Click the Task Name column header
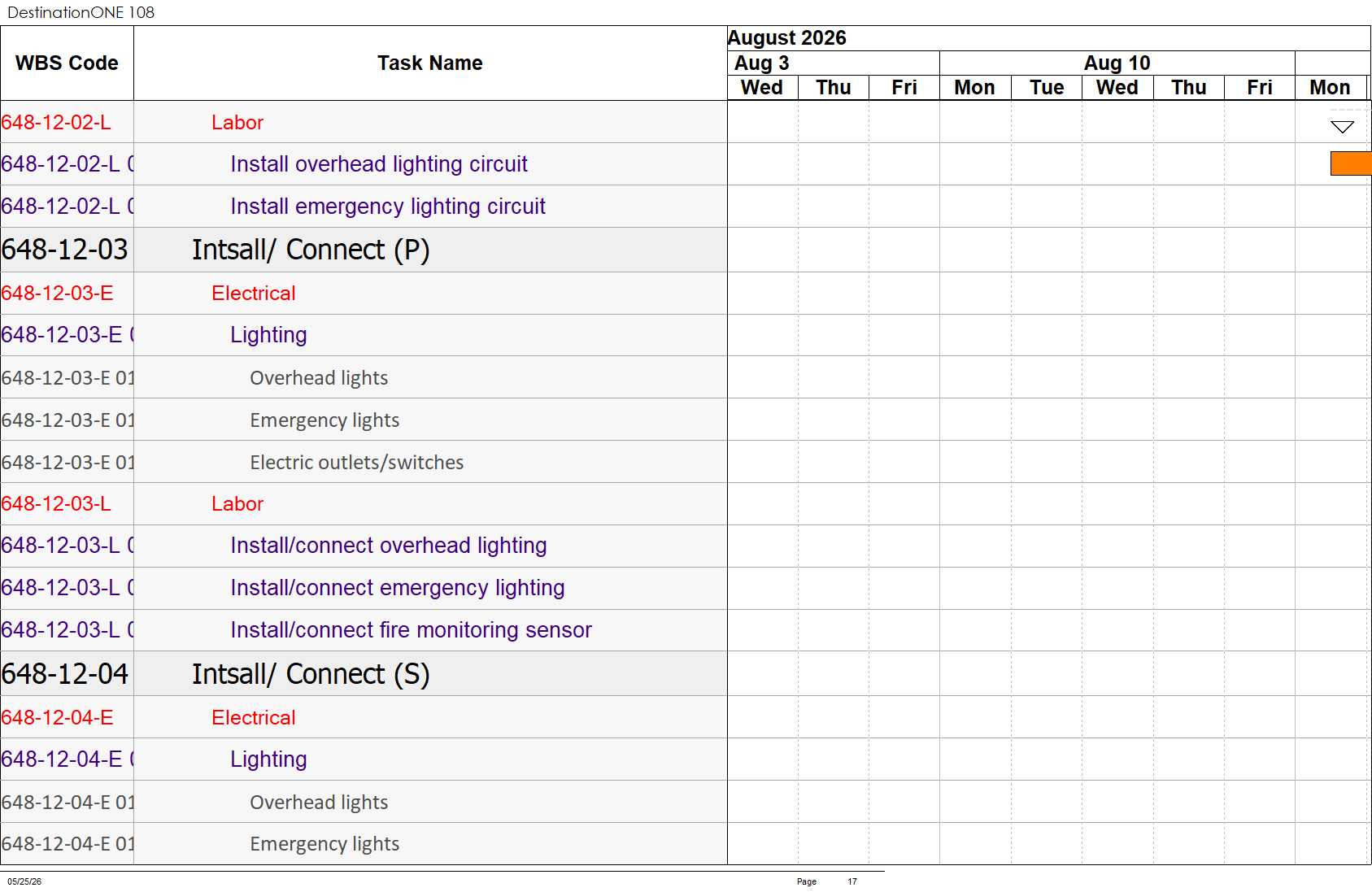Viewport: 1372px width, 892px height. [x=430, y=63]
